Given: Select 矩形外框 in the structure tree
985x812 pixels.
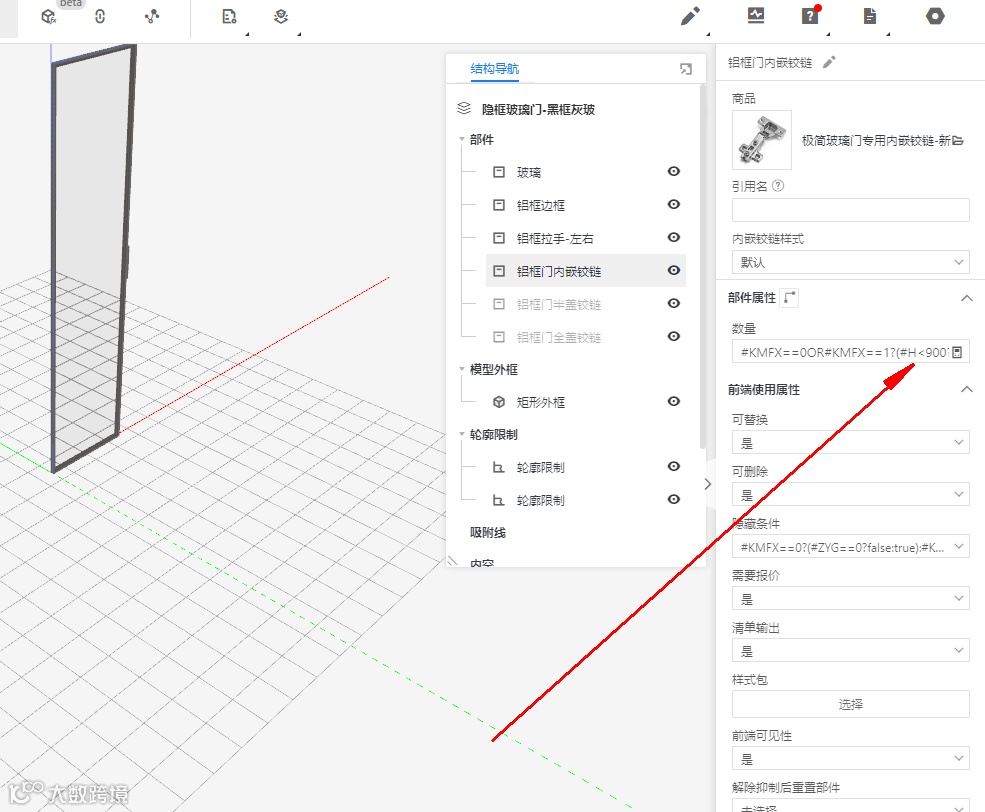Looking at the screenshot, I should 541,403.
